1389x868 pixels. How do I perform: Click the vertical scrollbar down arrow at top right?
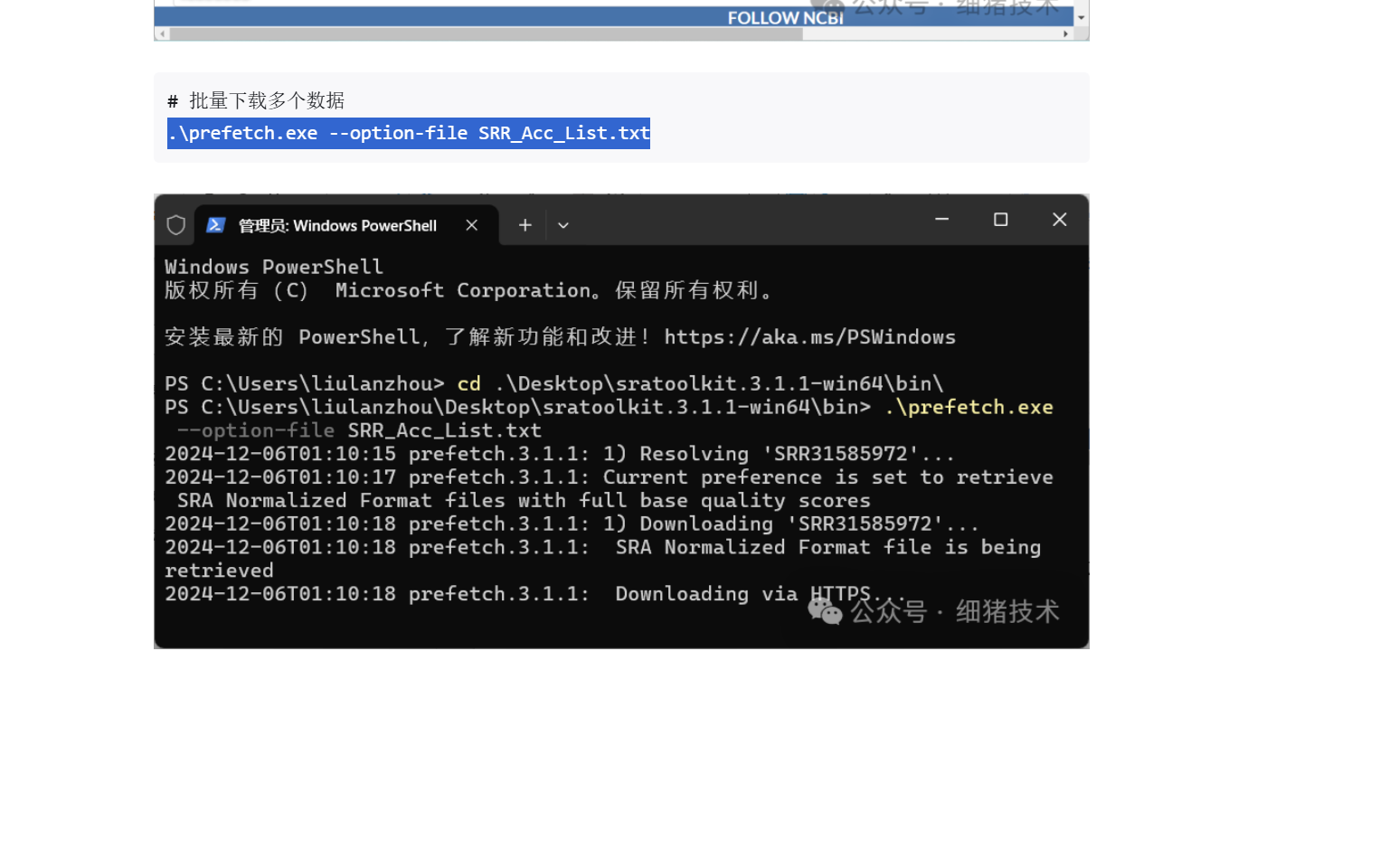point(1082,18)
